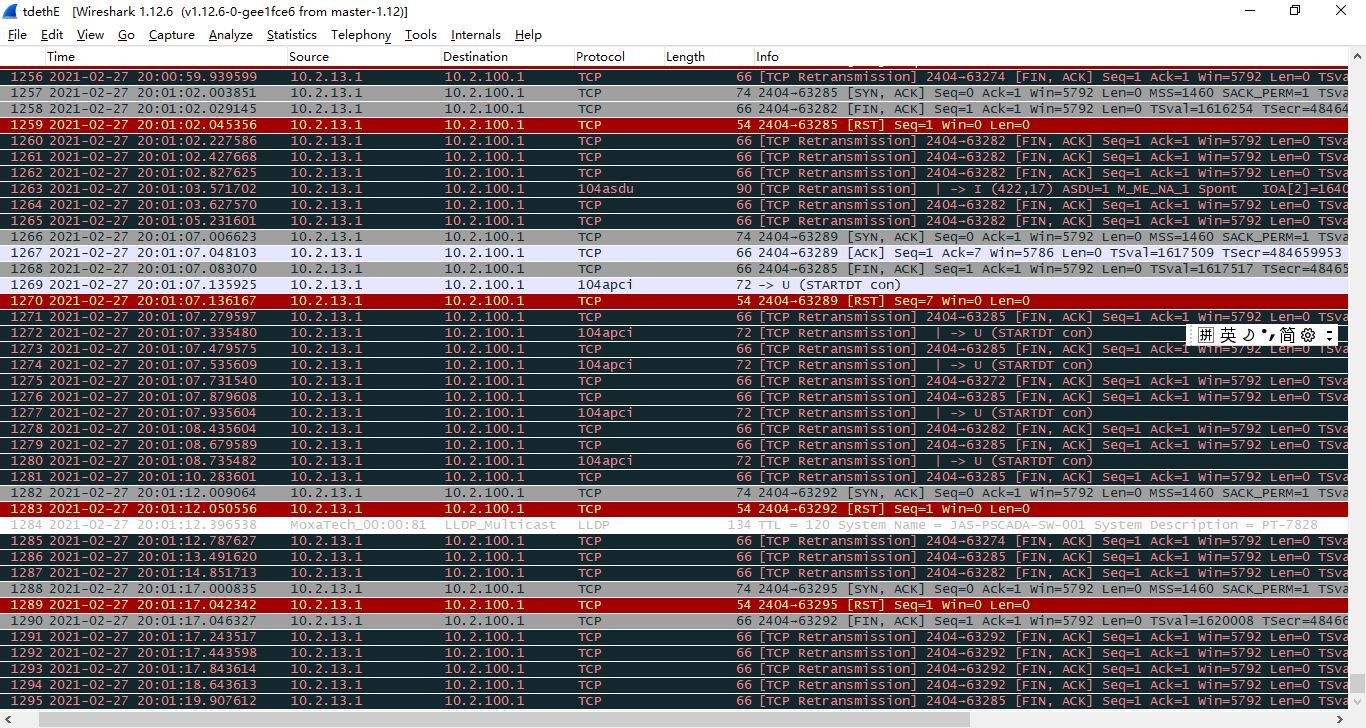Open the Statistics menu
This screenshot has height=728, width=1366.
291,34
